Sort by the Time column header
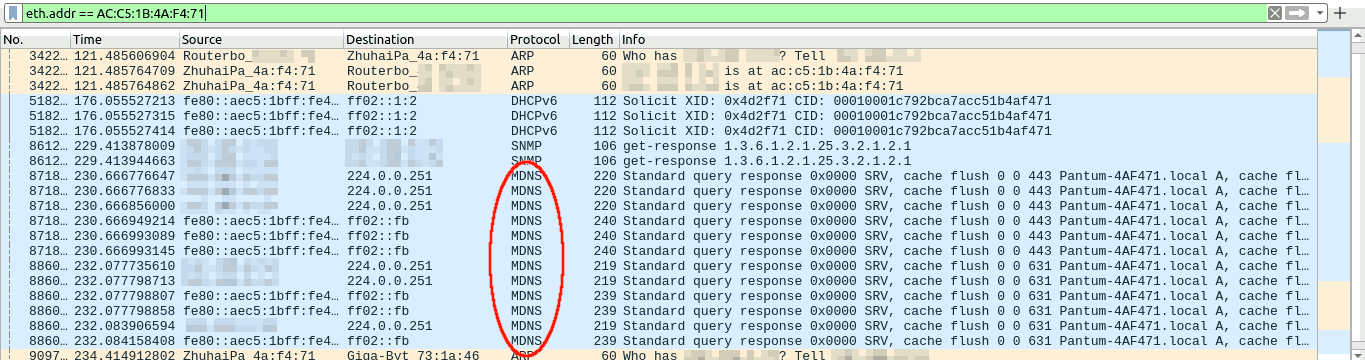 click(124, 40)
